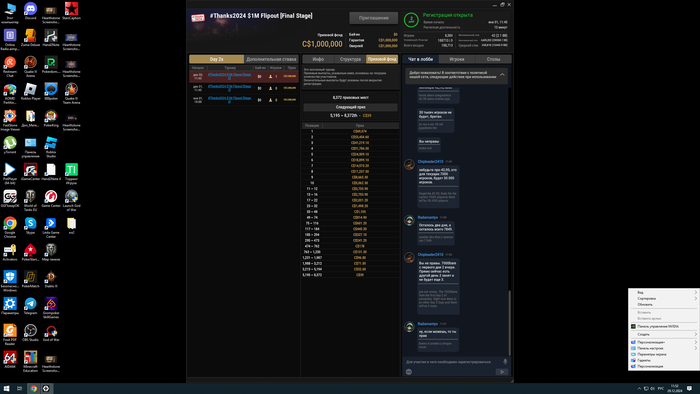Collapse the chat welcome notice
The height and width of the screenshot is (394, 700).
[502, 75]
